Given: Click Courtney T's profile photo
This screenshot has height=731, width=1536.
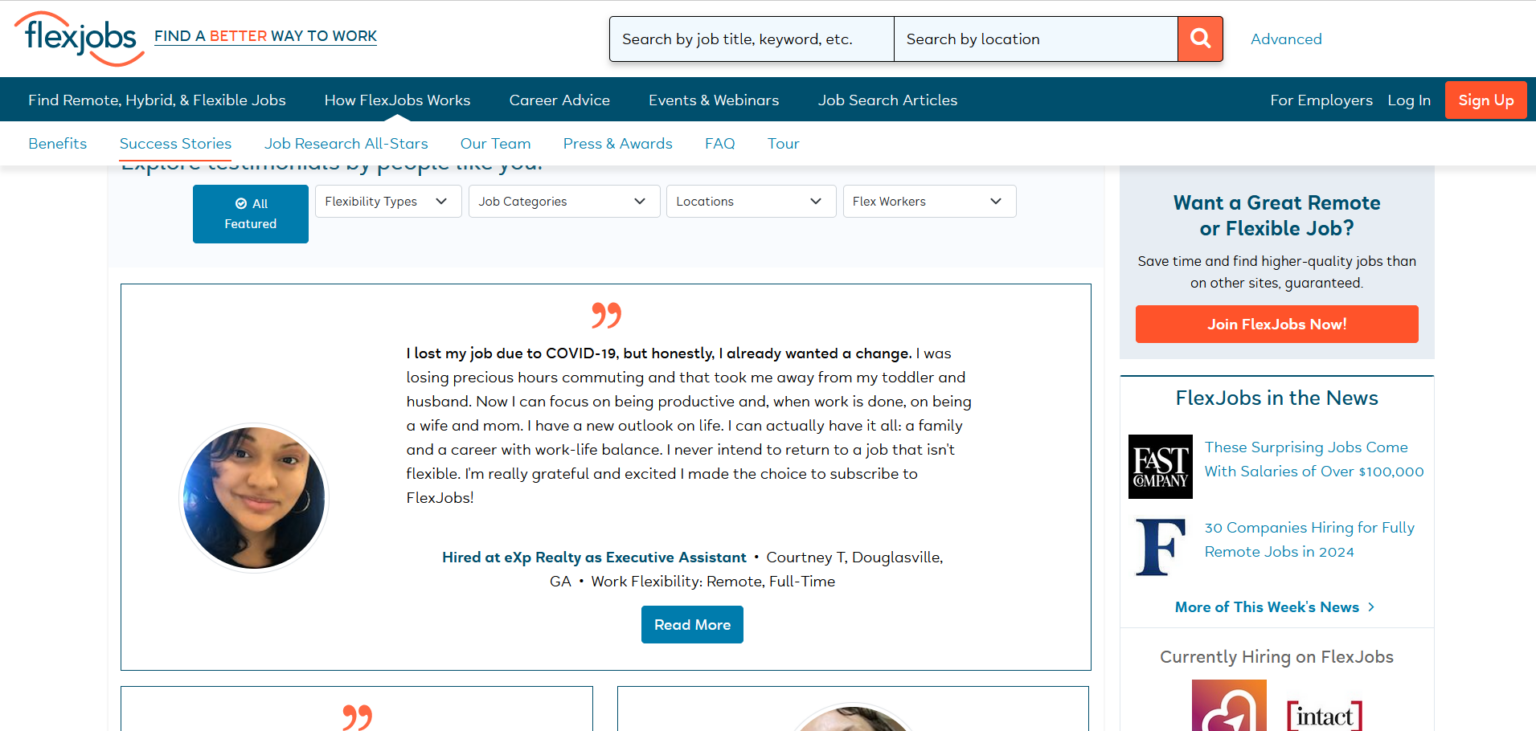Looking at the screenshot, I should pos(254,498).
